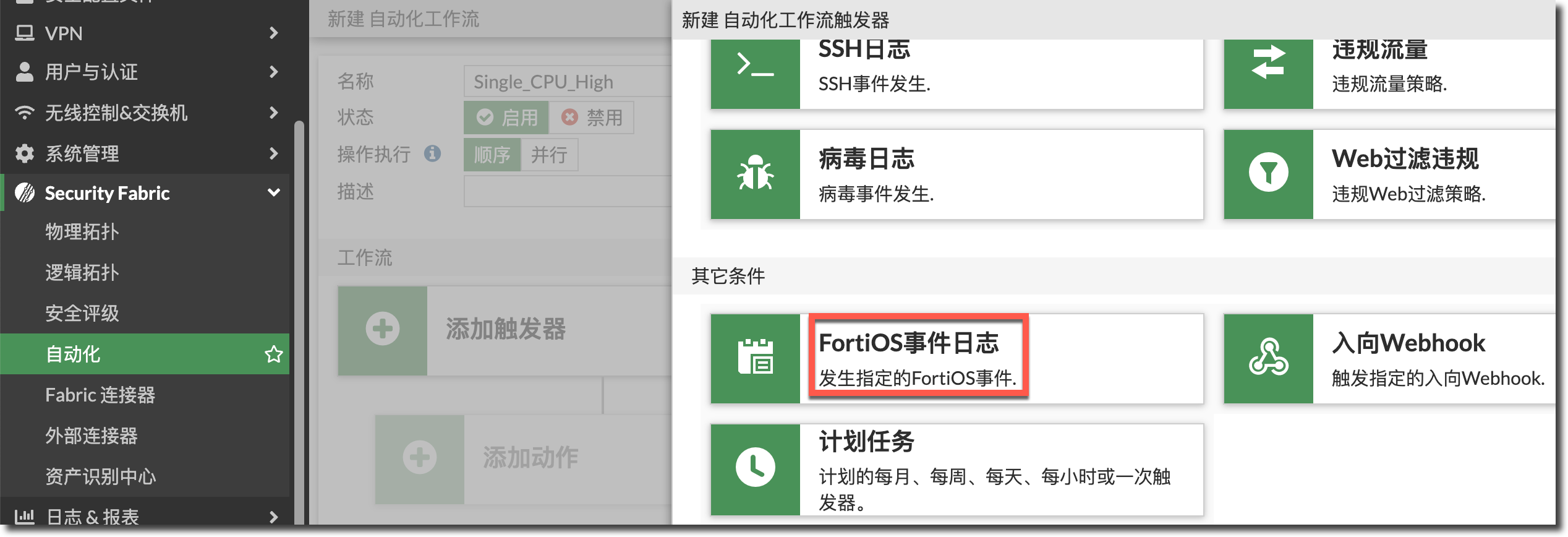This screenshot has height=537, width=1568.
Task: Open 安全评级 in the sidebar
Action: click(x=82, y=313)
